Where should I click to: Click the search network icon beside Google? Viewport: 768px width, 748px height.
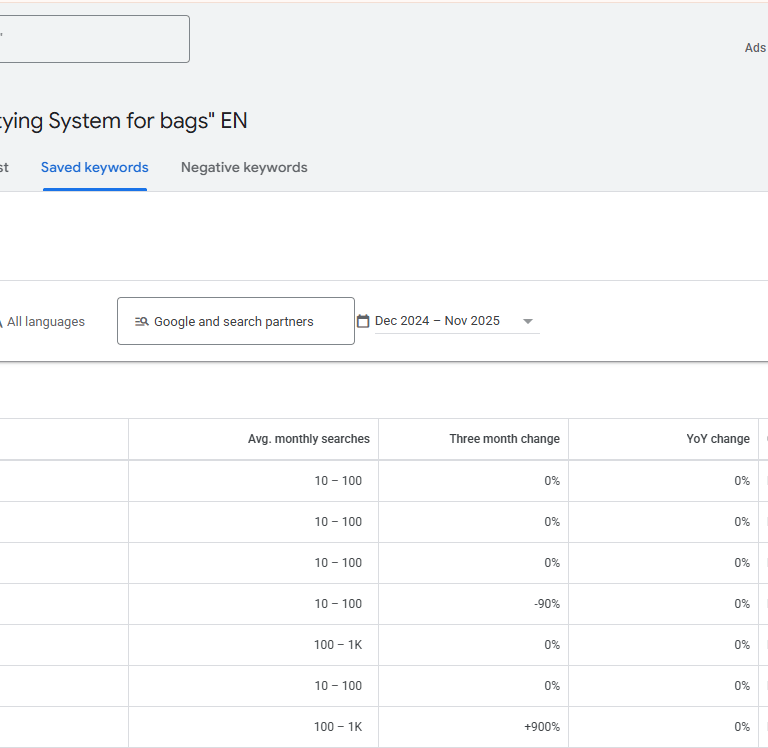(141, 322)
